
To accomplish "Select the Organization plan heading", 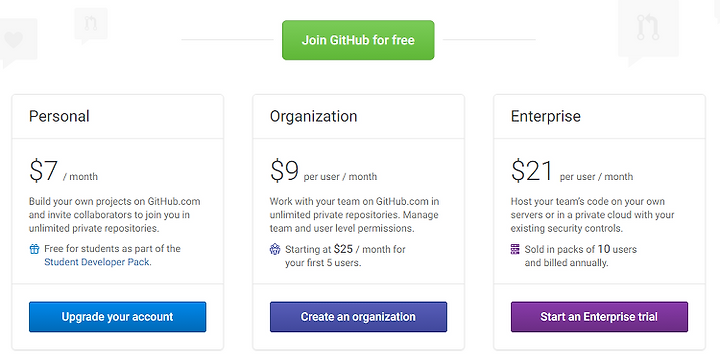I will (313, 116).
